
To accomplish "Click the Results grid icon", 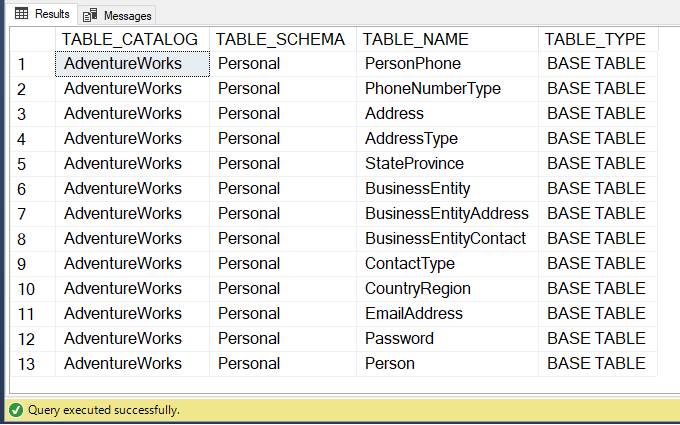I will click(x=21, y=14).
